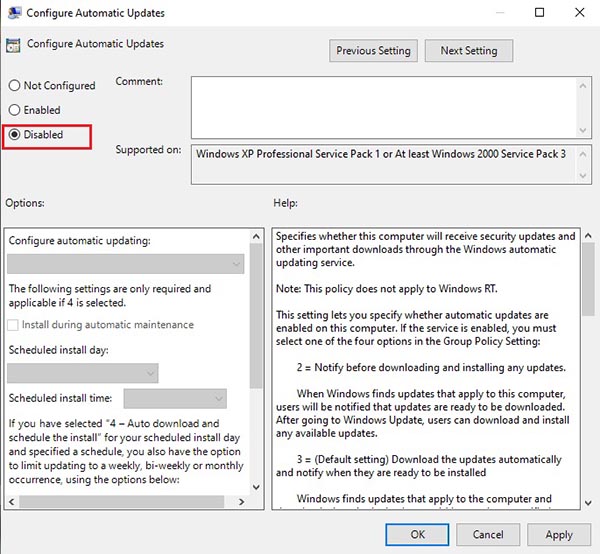Image resolution: width=600 pixels, height=554 pixels.
Task: Click Help pane scroll up arrow
Action: tap(588, 236)
